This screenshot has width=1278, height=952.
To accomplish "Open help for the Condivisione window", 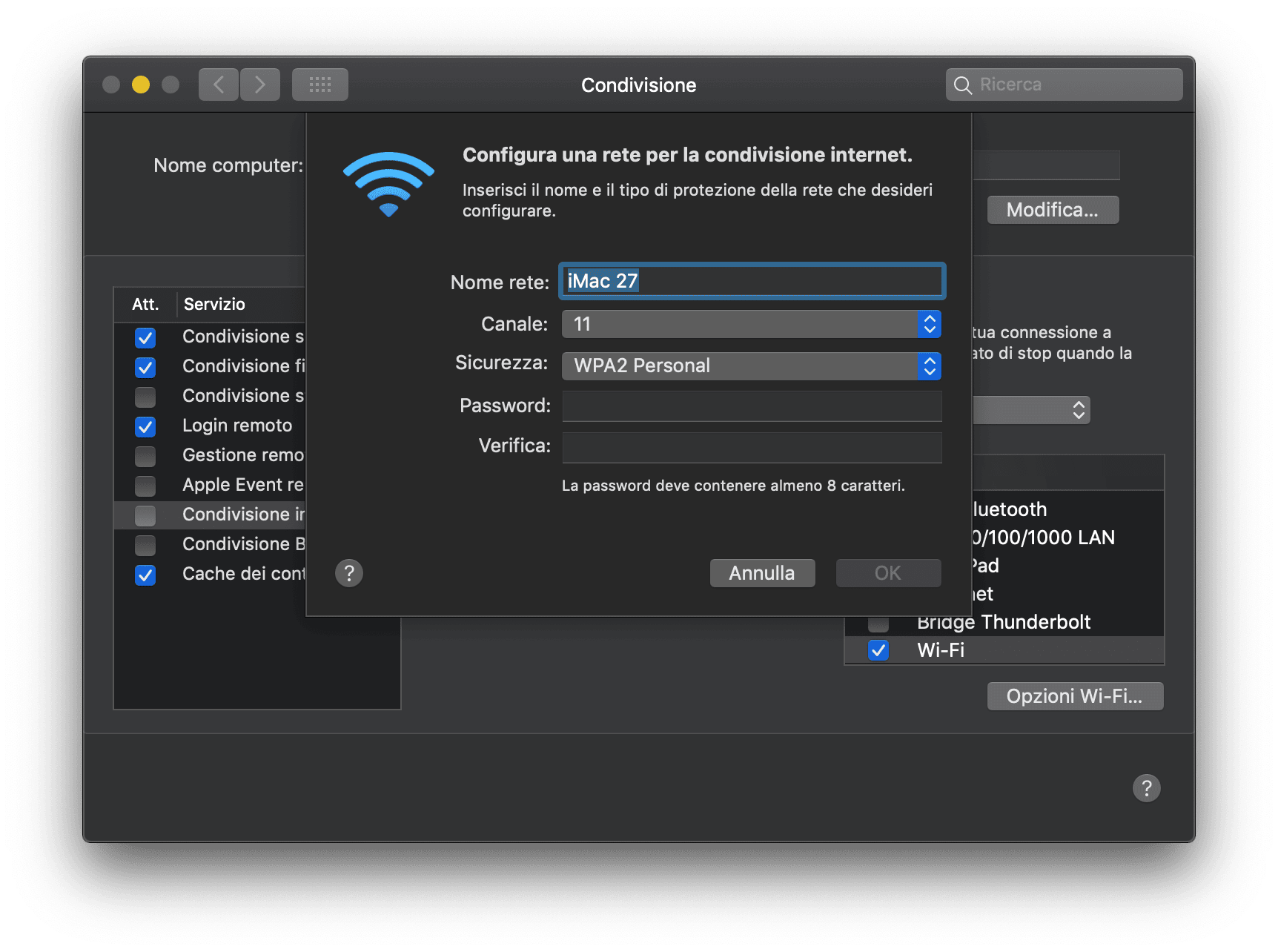I will [1147, 788].
